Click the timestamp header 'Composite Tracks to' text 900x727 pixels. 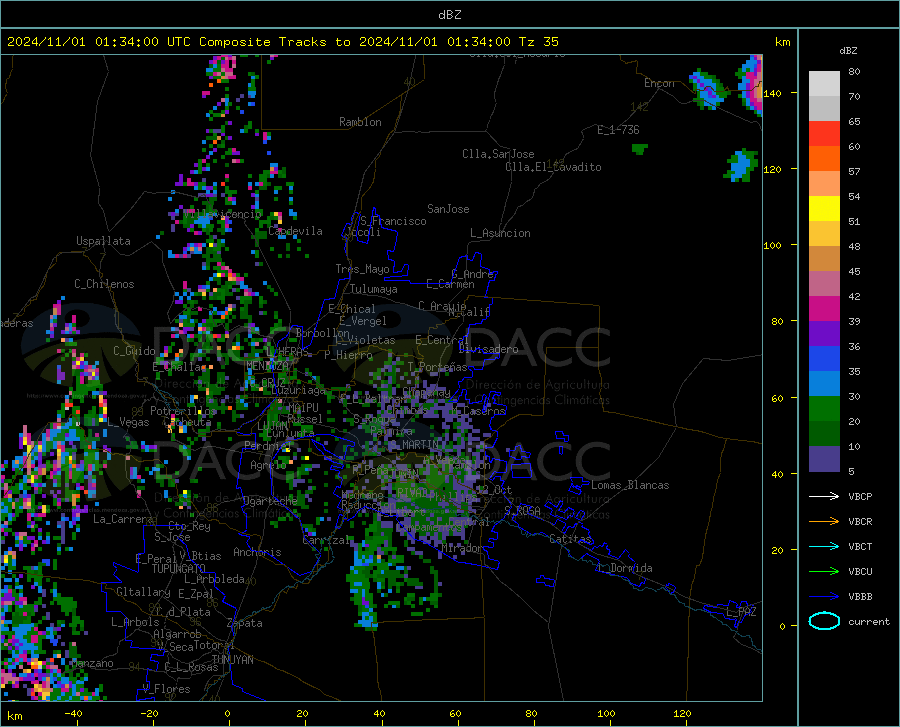[x=274, y=42]
